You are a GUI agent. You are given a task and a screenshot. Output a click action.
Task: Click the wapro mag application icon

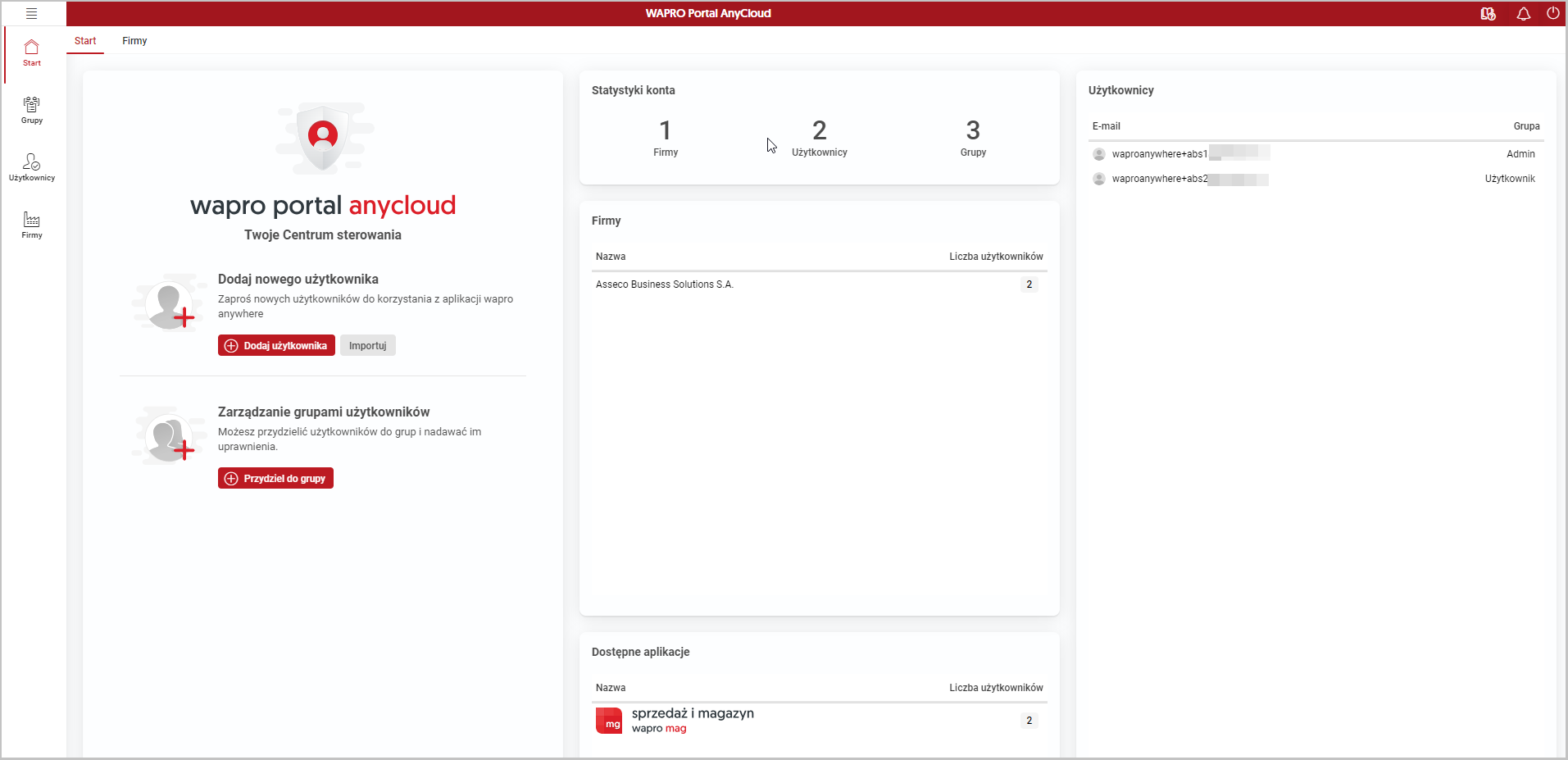point(609,721)
